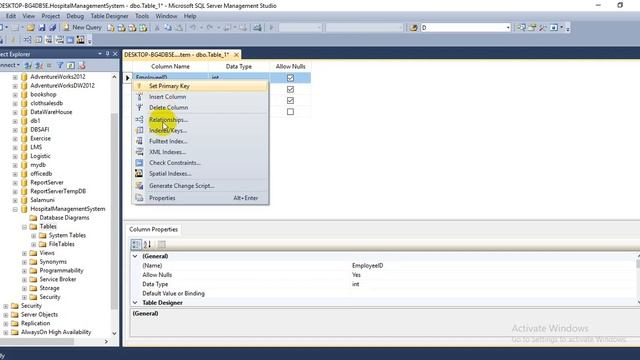Click the Undo arrow toolbar icon
This screenshot has height=360, width=640.
[x=192, y=28]
